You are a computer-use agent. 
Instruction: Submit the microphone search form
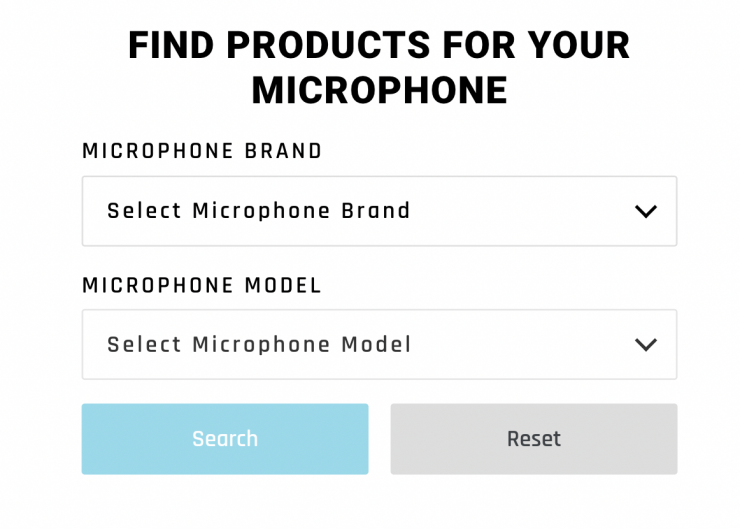(x=225, y=439)
